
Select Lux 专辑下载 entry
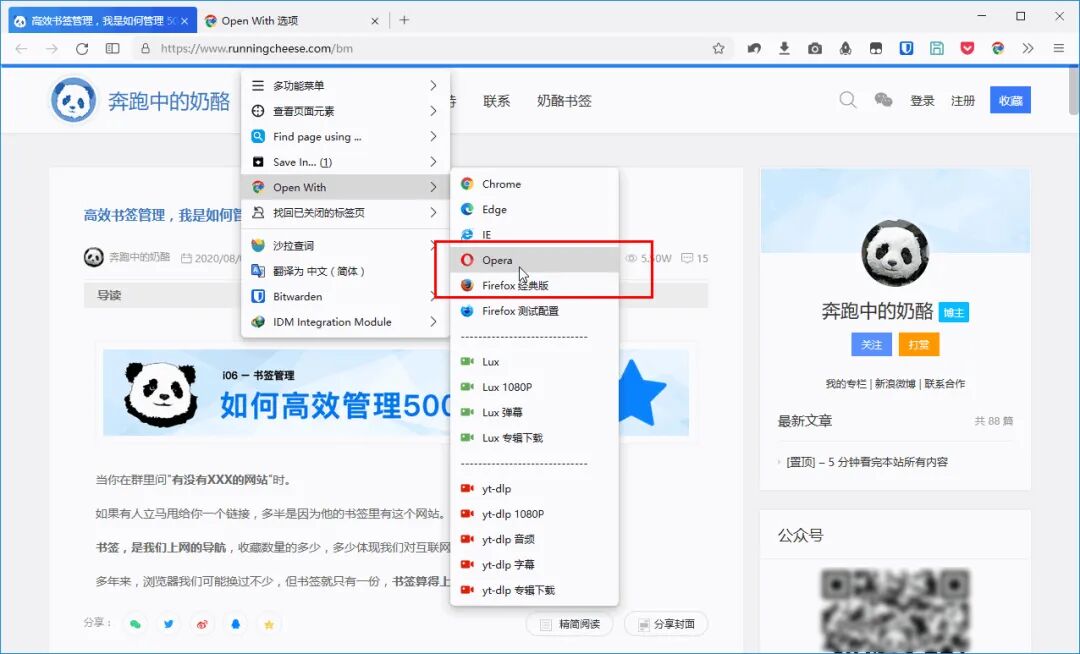534,438
